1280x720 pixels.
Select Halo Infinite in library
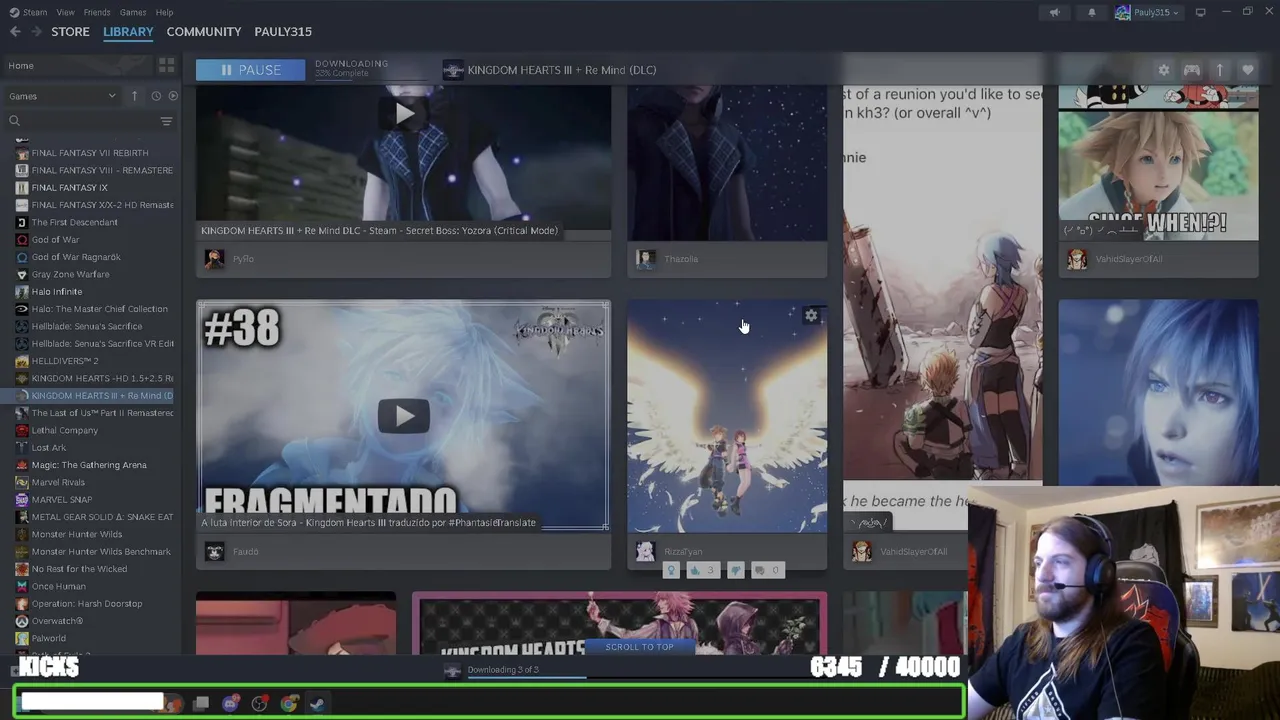[57, 292]
